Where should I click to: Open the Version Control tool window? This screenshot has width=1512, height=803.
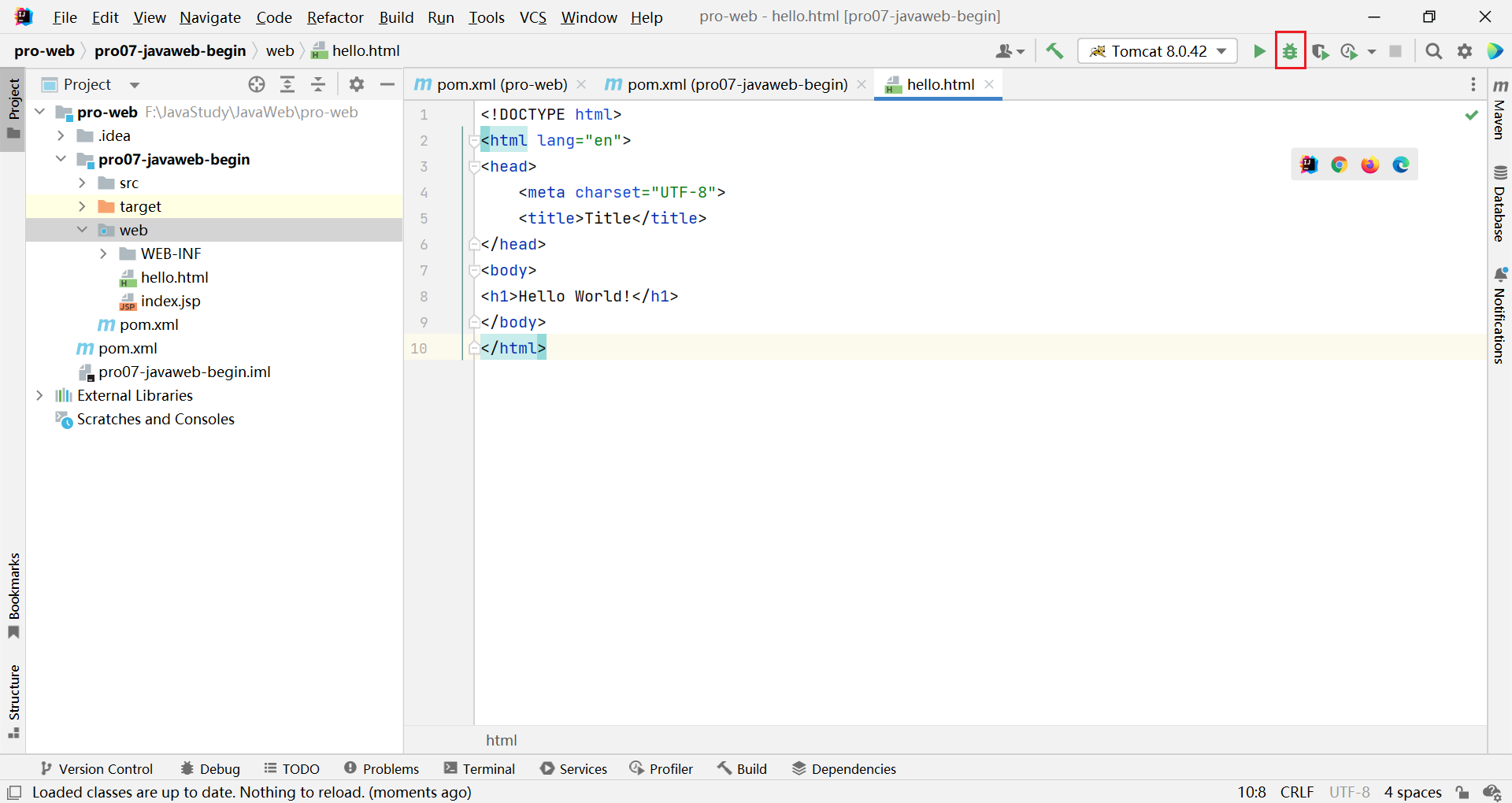pyautogui.click(x=96, y=768)
